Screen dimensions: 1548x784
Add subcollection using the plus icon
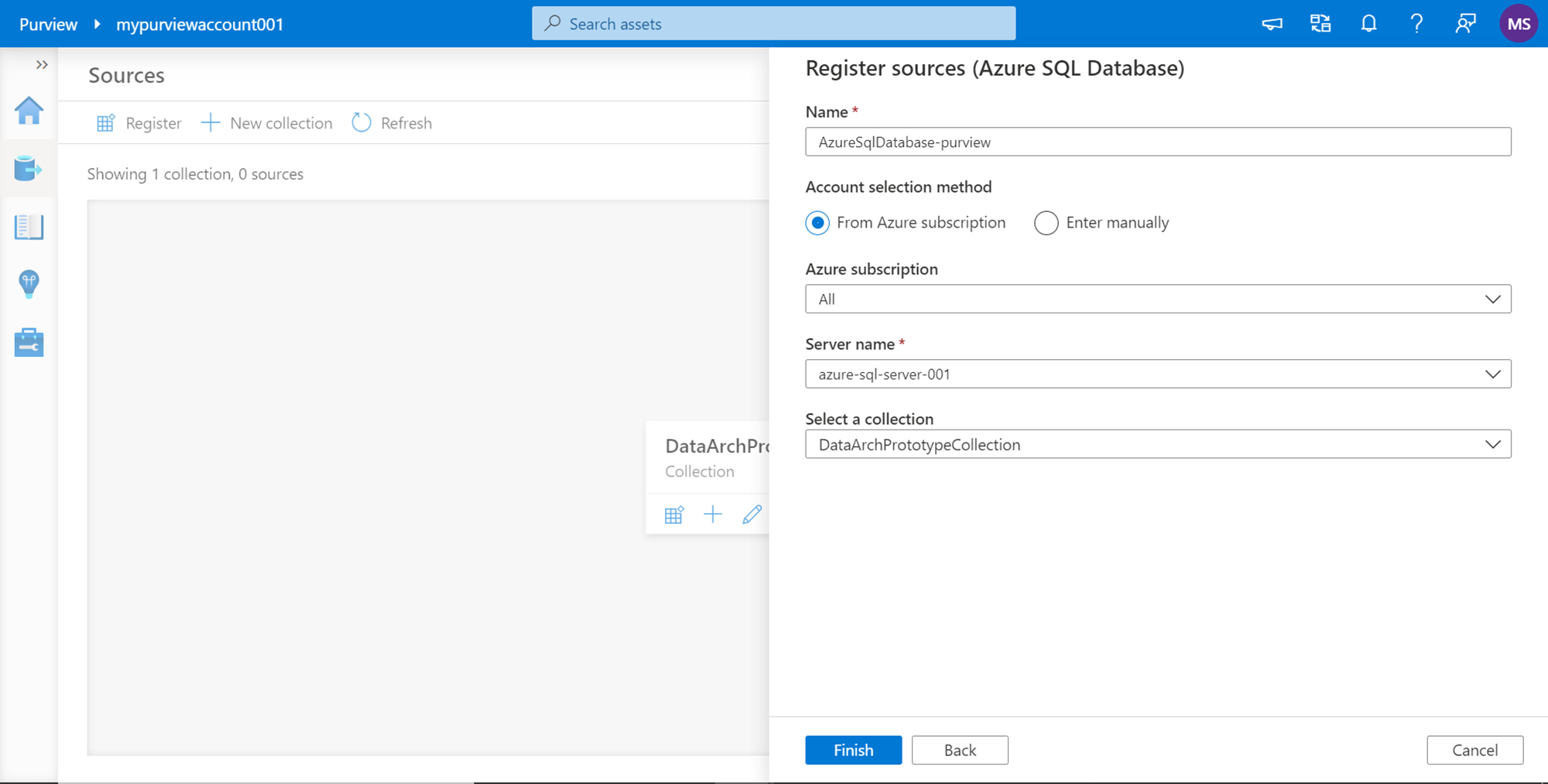(713, 513)
